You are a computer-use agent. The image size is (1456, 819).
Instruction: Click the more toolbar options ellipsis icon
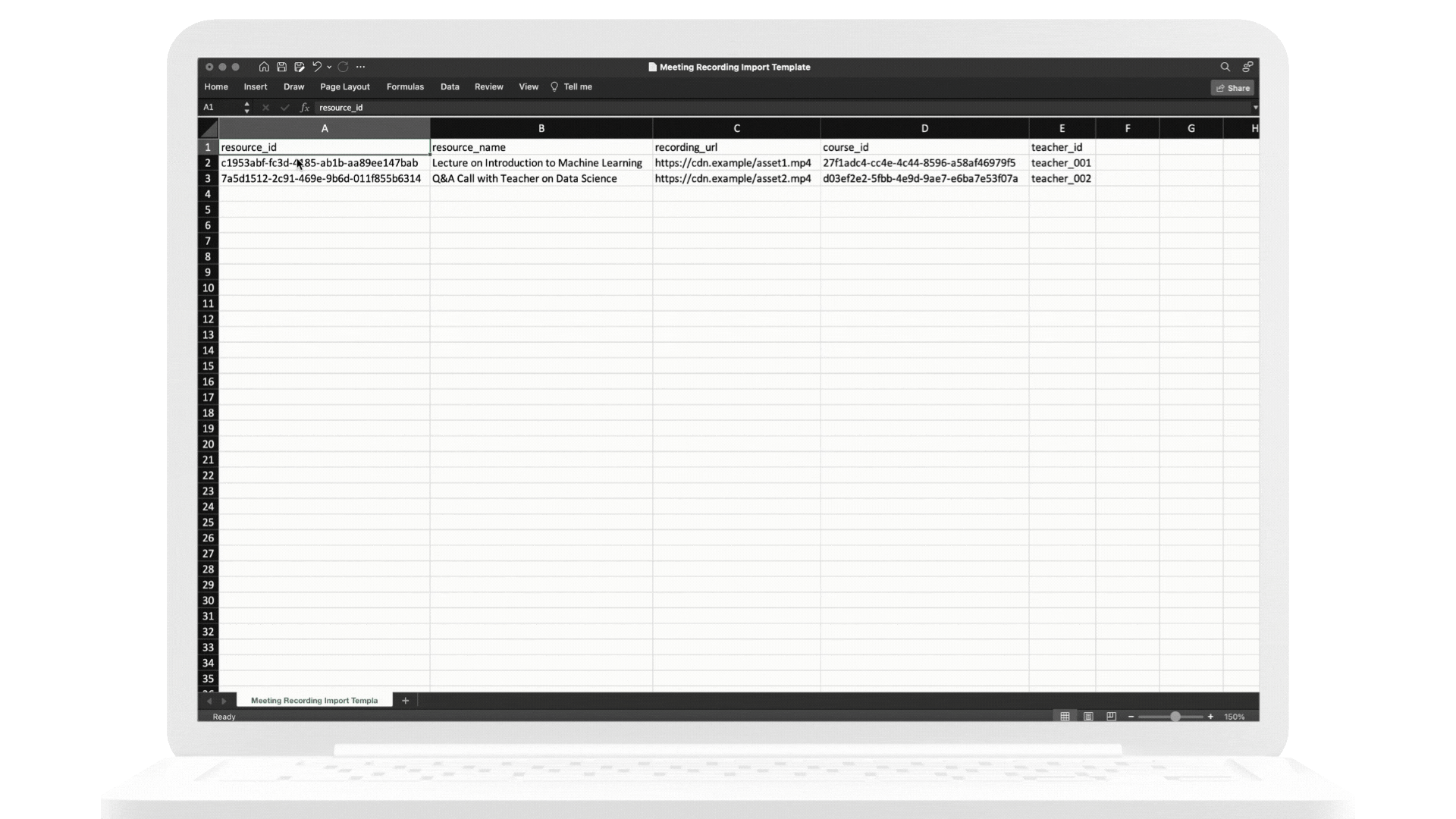click(x=361, y=67)
